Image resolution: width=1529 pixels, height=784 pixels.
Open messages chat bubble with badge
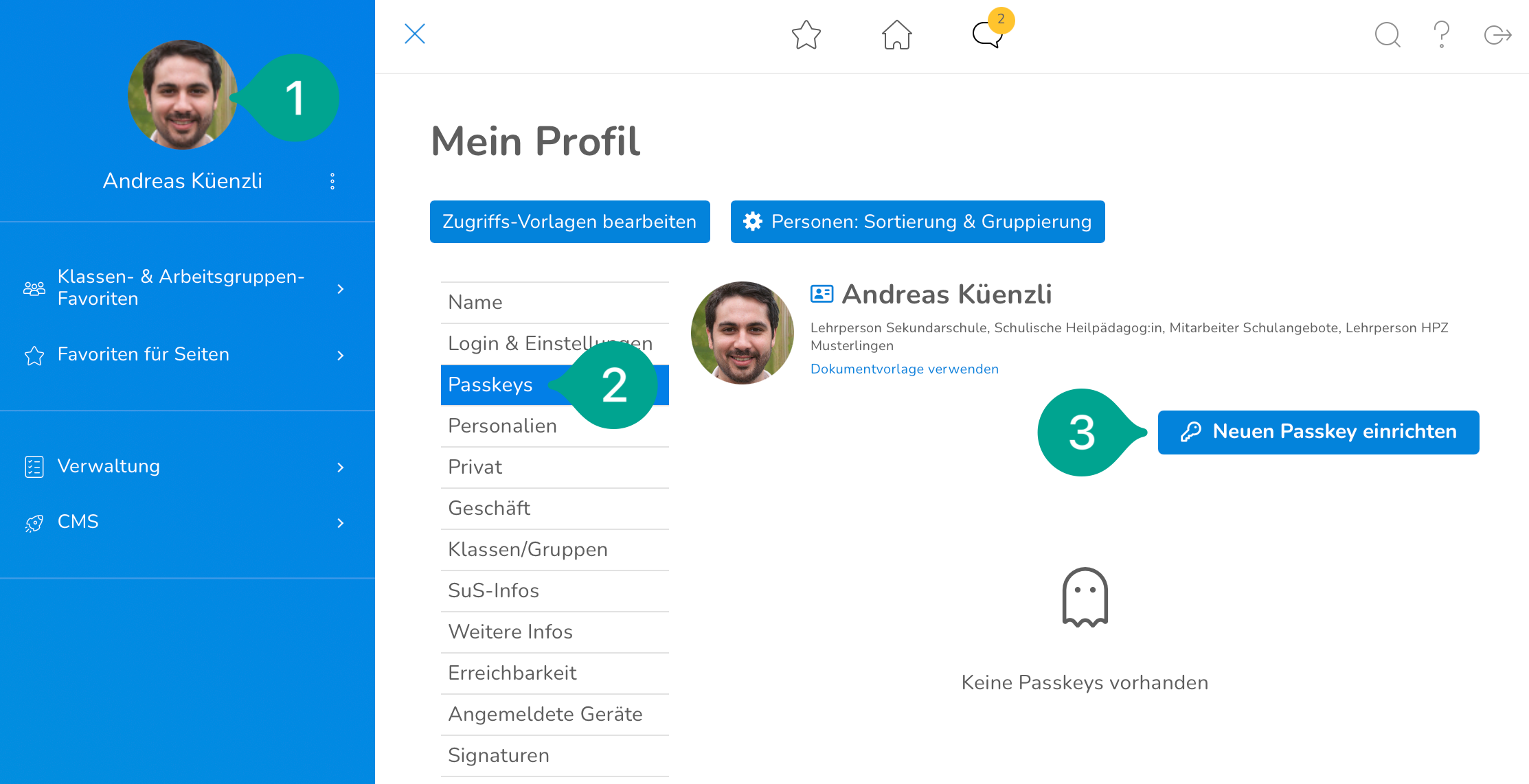pos(988,34)
